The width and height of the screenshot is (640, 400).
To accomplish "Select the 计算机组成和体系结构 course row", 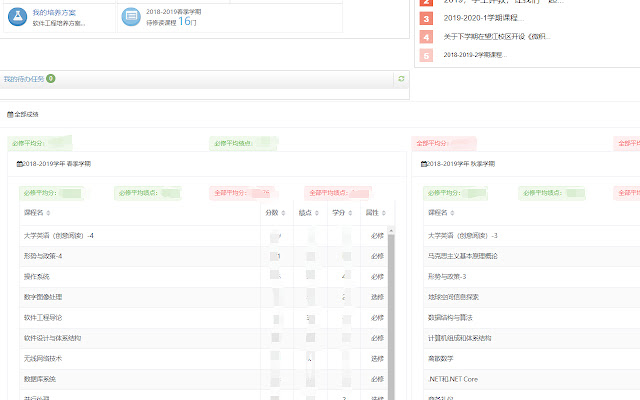I will coord(532,338).
